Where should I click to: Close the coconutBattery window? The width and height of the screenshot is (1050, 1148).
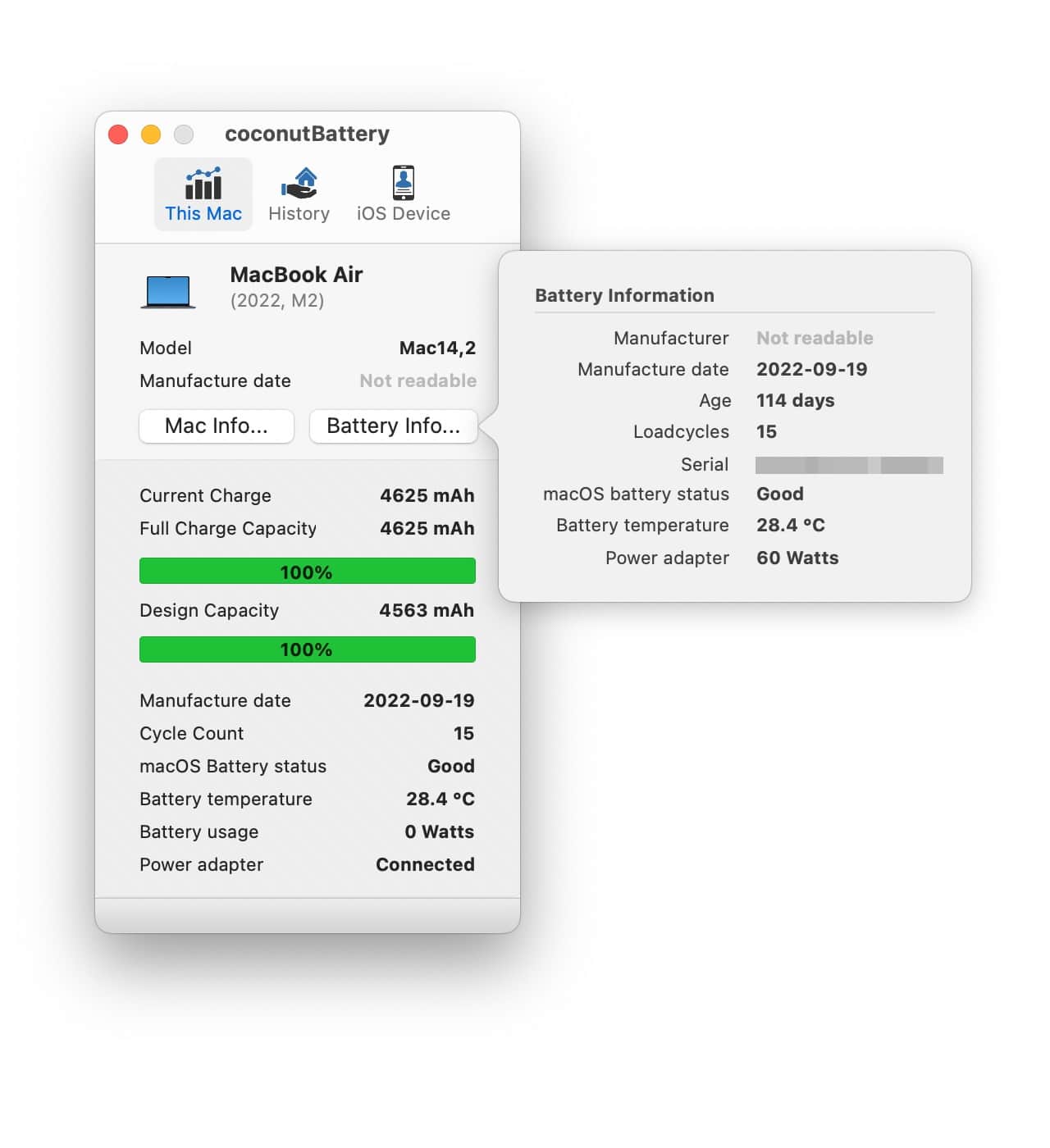[118, 134]
